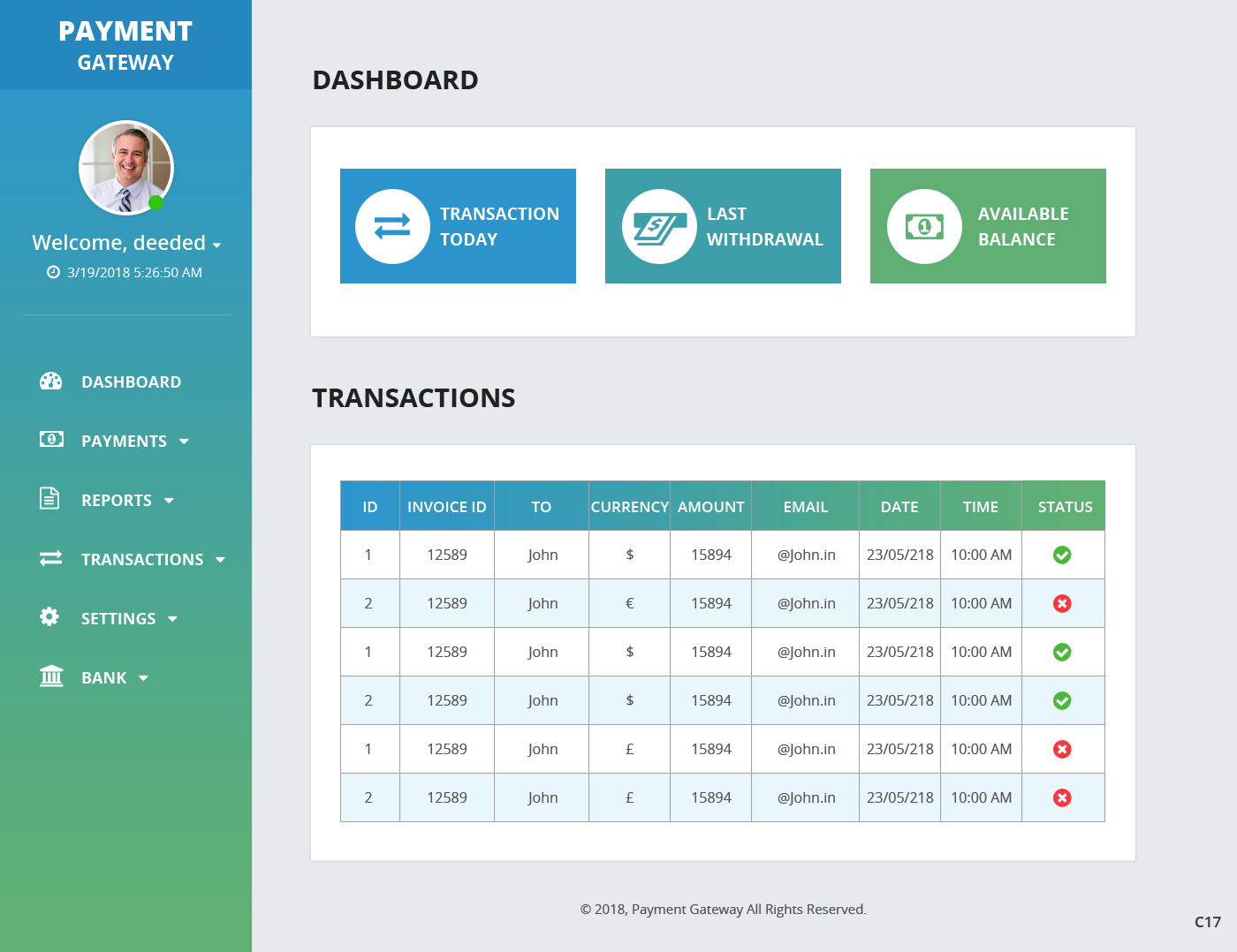Expand the Reports dropdown arrow
This screenshot has height=952, width=1237.
(169, 501)
